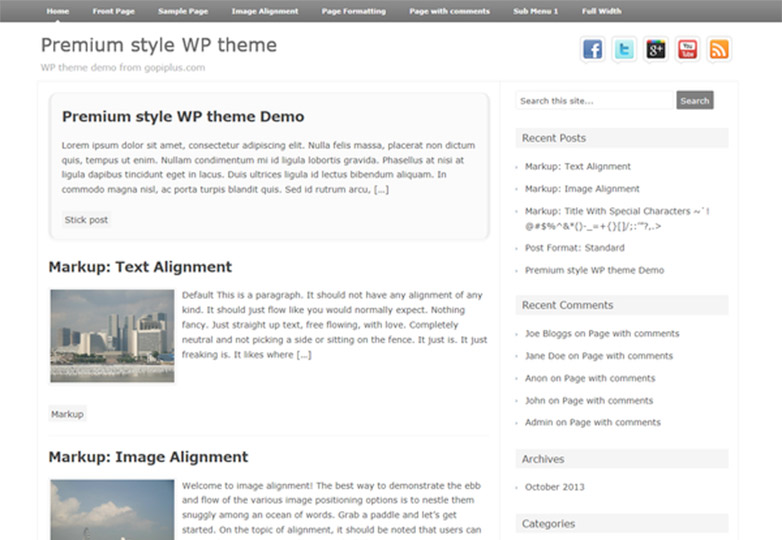Open Front Page menu item
The image size is (782, 540).
(113, 11)
